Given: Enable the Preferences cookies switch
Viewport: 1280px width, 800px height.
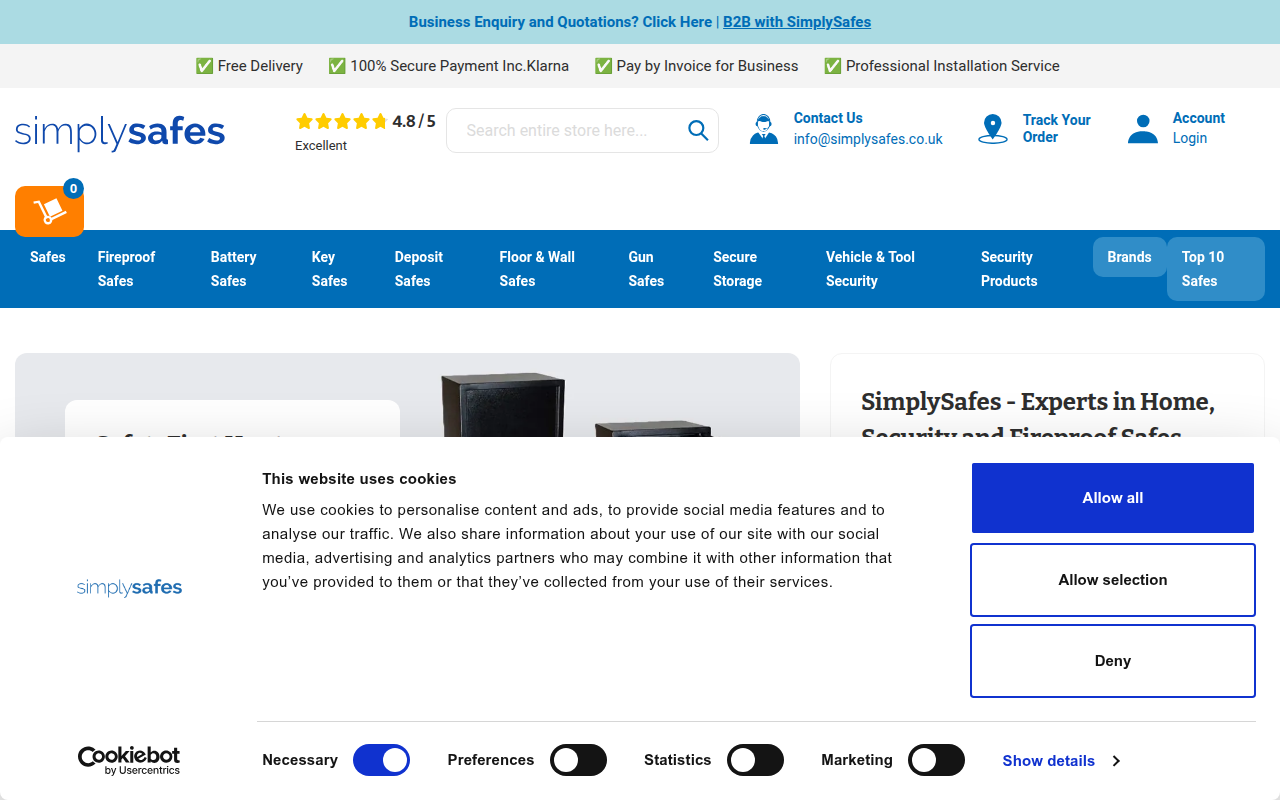Looking at the screenshot, I should 579,760.
